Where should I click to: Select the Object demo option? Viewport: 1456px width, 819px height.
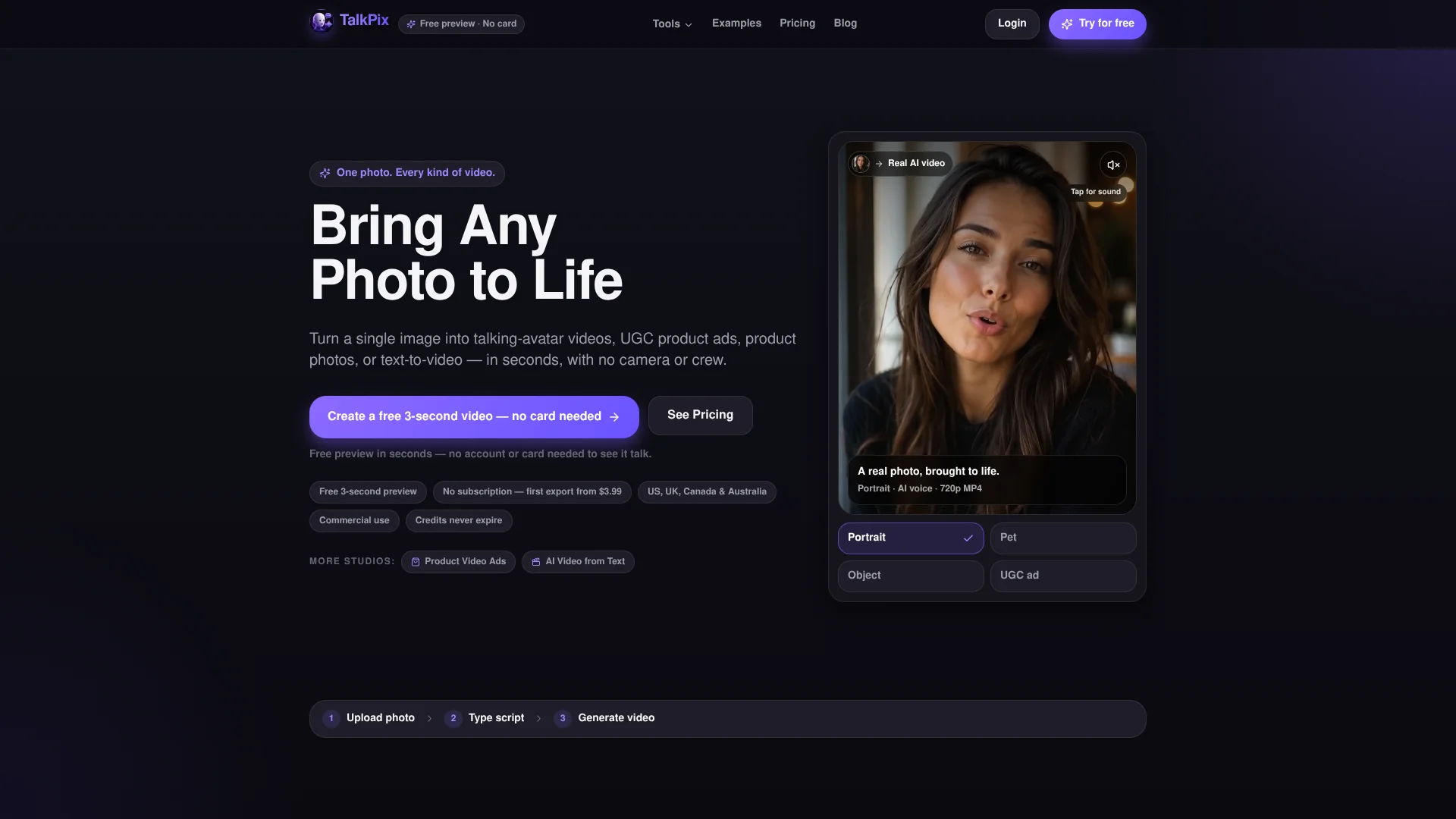pos(911,576)
